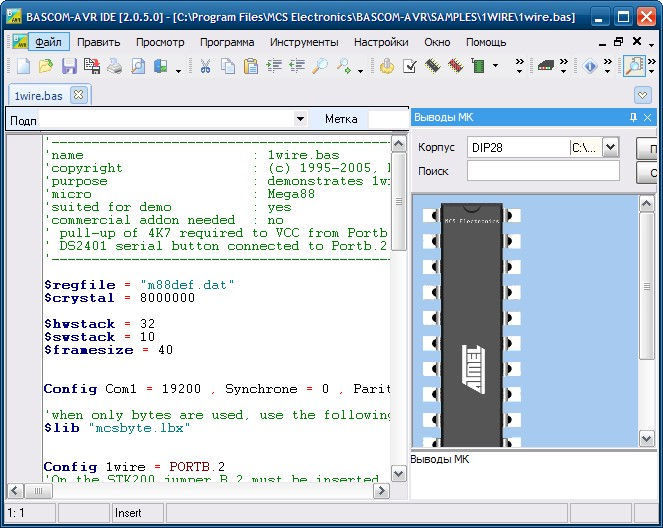The height and width of the screenshot is (528, 663).
Task: Open the dropdown after the exit icon
Action: pos(178,71)
